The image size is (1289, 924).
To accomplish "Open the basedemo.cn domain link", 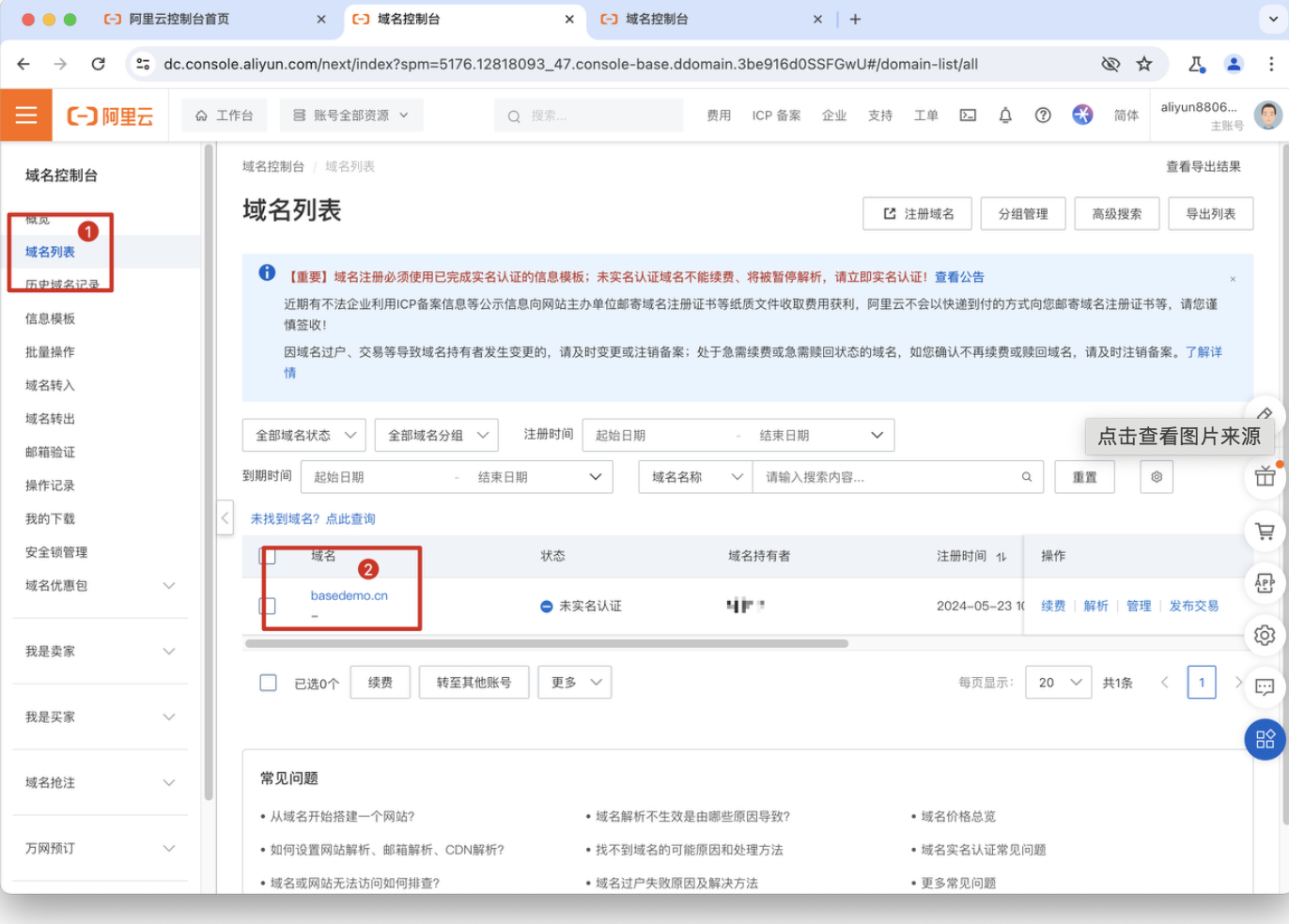I will coord(349,595).
